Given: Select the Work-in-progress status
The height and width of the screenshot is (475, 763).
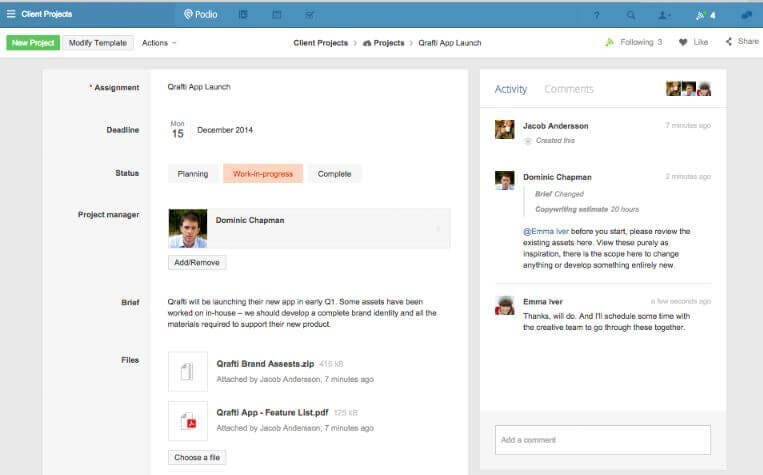Looking at the screenshot, I should (263, 174).
